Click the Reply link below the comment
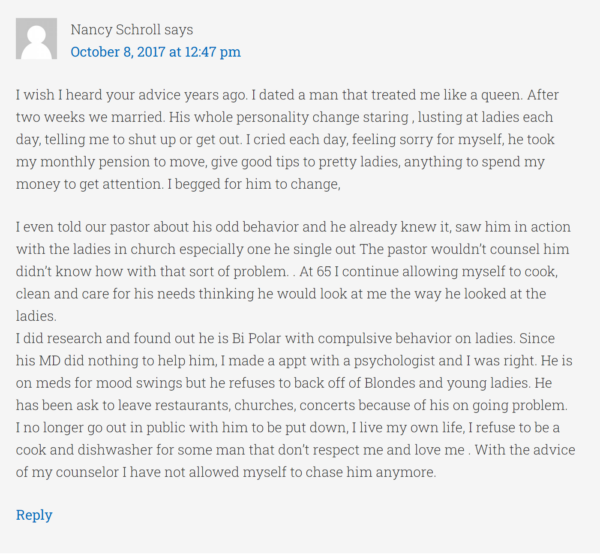600x554 pixels. pyautogui.click(x=34, y=515)
